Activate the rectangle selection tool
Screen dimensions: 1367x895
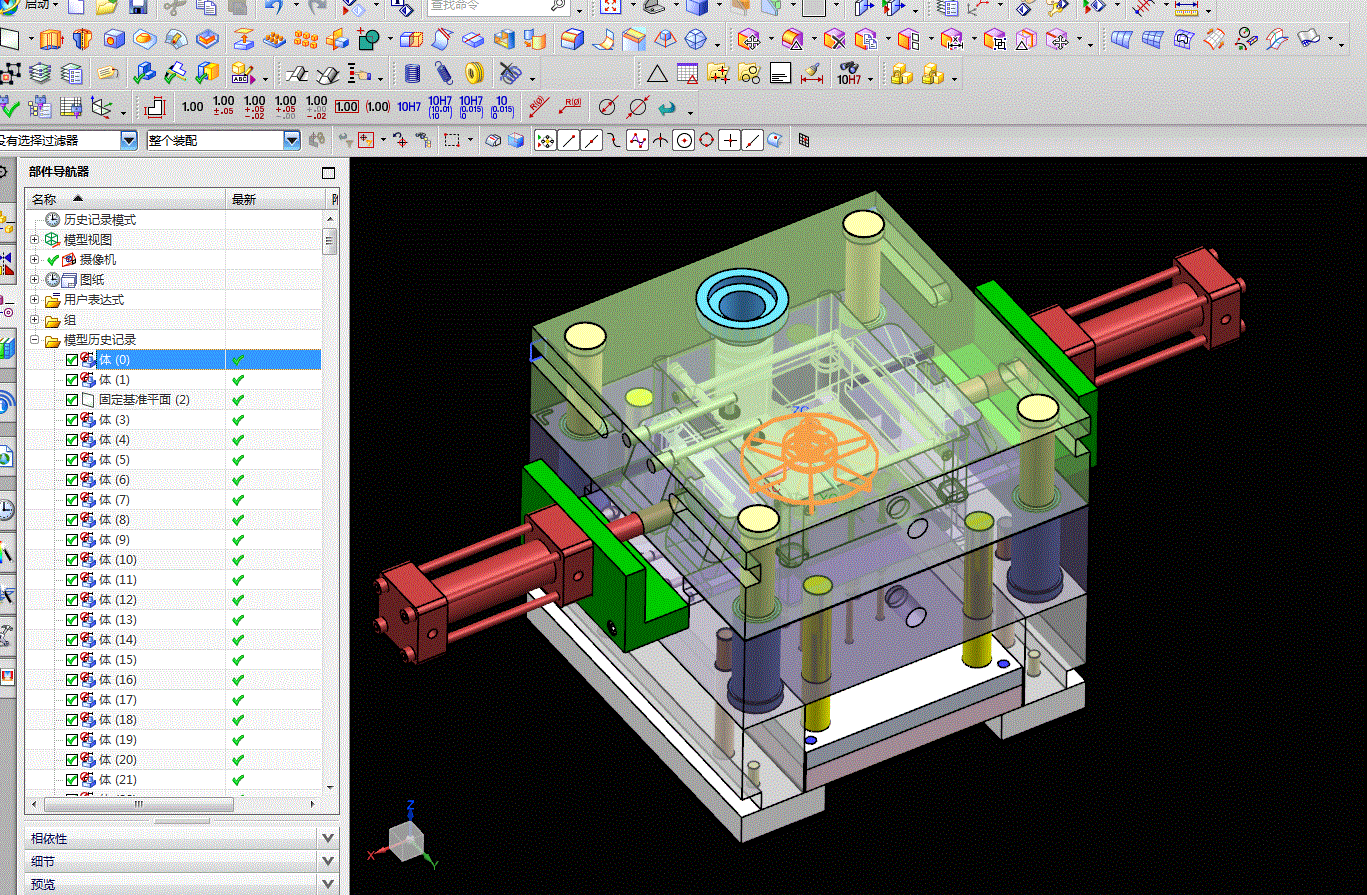(452, 141)
